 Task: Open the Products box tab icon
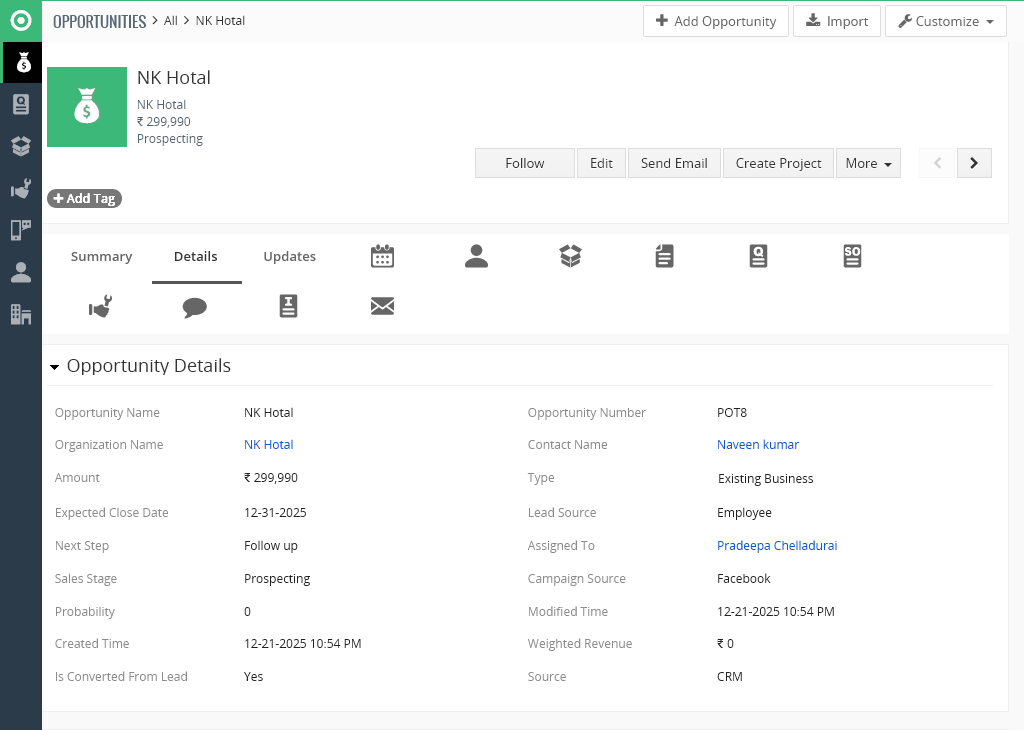570,256
